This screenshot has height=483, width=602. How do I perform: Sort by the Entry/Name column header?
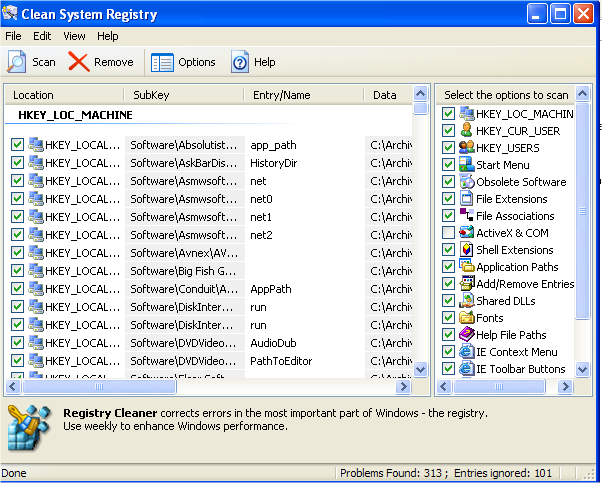coord(304,95)
